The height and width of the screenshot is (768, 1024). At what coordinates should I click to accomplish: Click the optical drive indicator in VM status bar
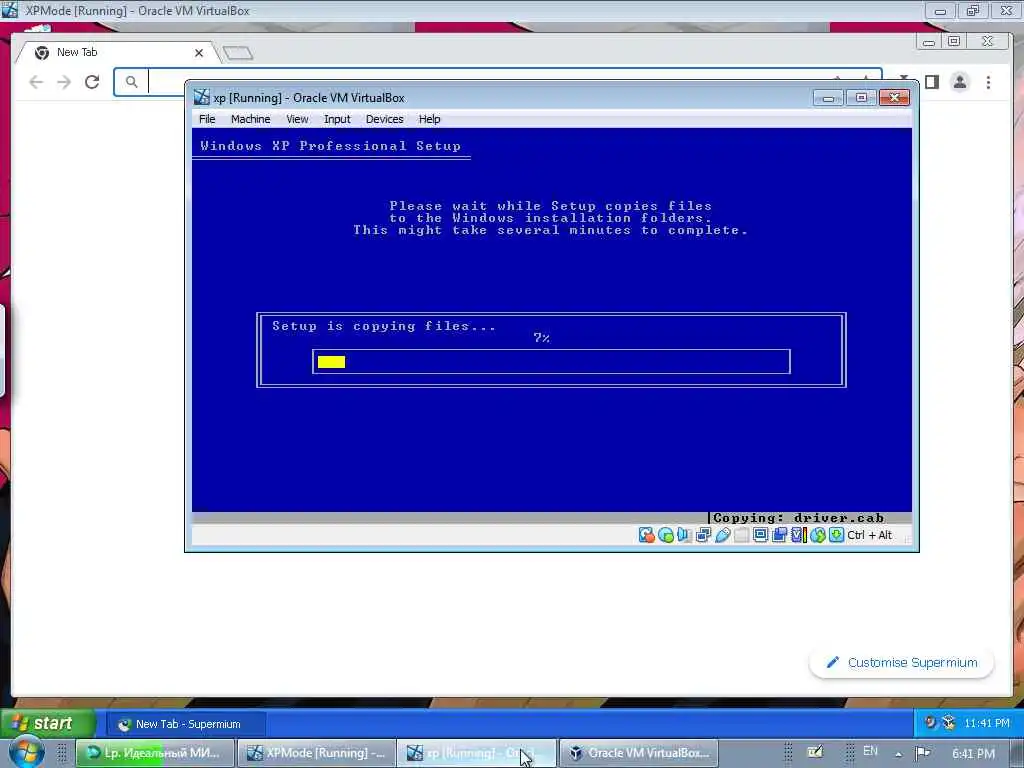tap(665, 536)
